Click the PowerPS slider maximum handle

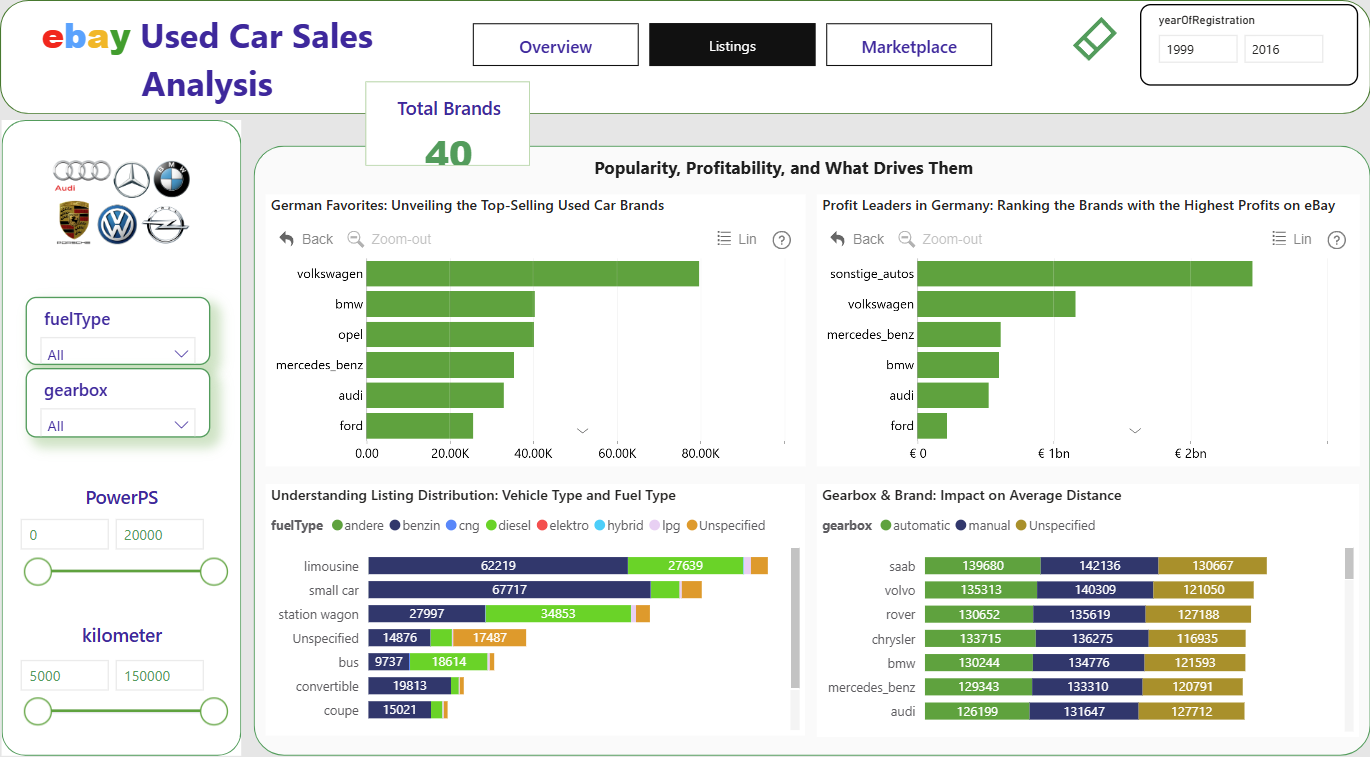[x=214, y=571]
